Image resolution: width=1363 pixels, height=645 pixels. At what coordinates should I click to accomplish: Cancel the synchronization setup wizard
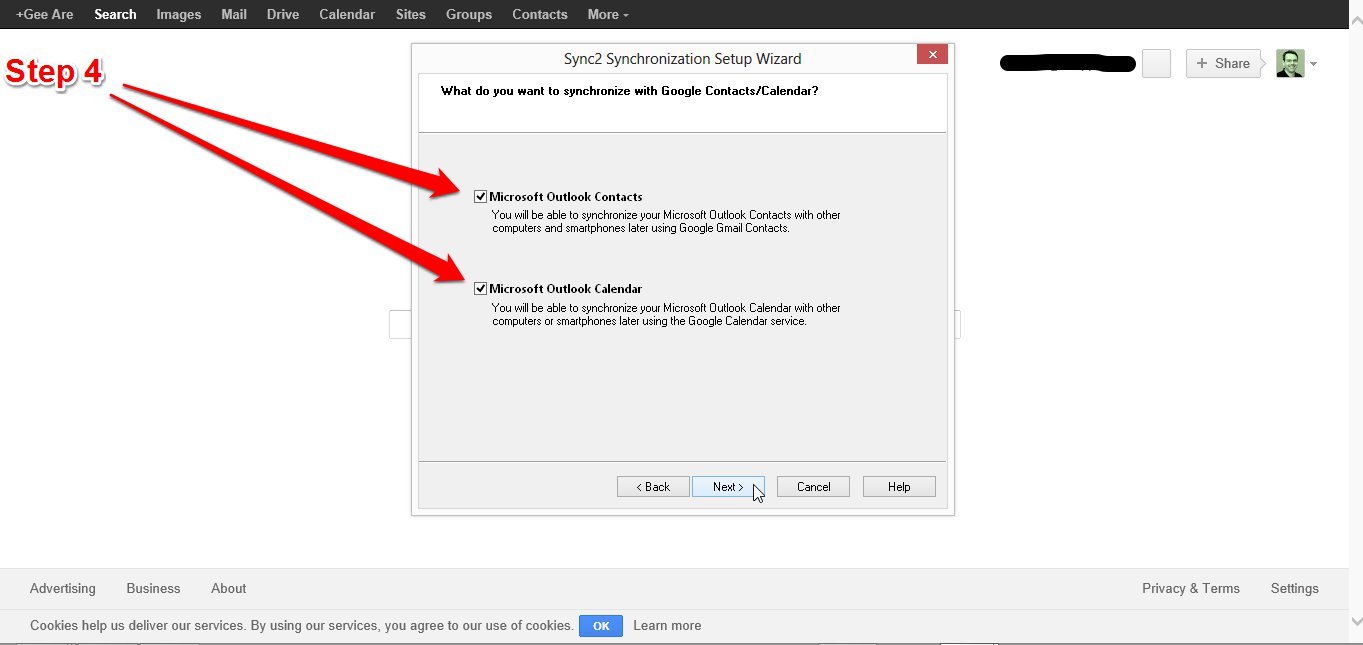[x=813, y=487]
